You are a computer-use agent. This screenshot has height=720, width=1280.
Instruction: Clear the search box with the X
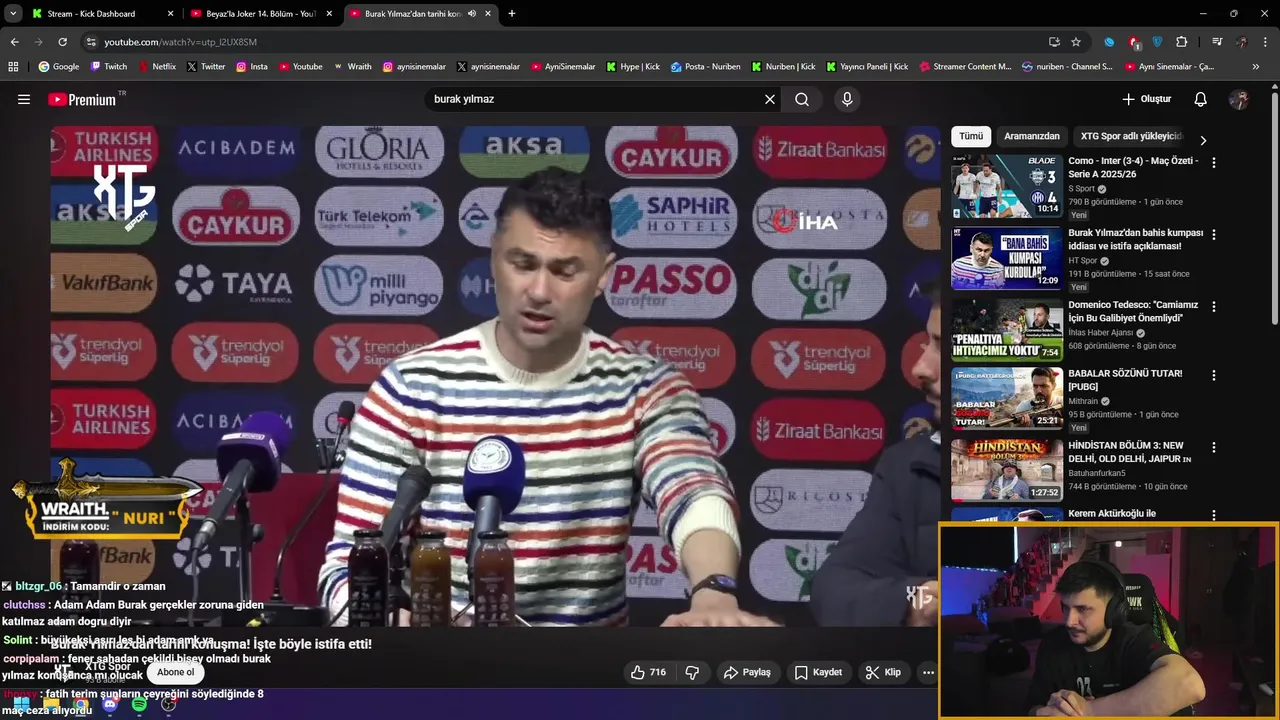(x=770, y=99)
